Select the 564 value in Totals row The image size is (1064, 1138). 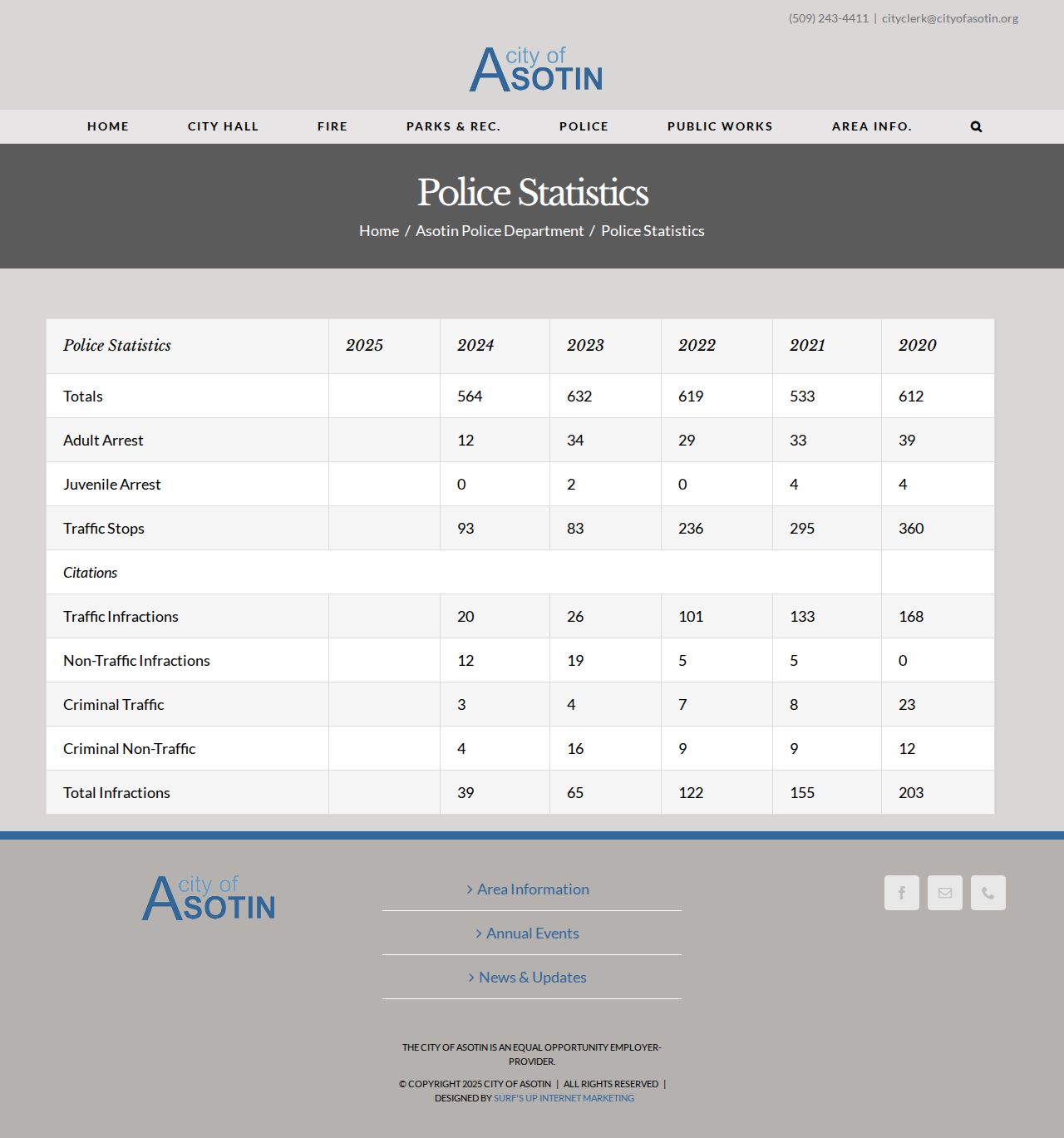click(470, 397)
